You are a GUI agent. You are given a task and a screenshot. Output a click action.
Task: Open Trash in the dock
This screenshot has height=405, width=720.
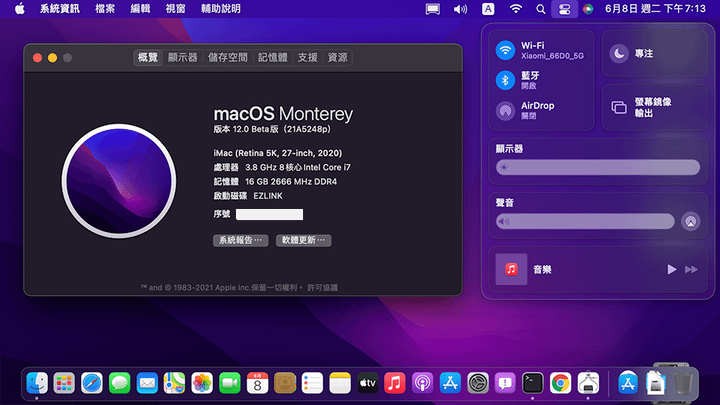[x=683, y=383]
